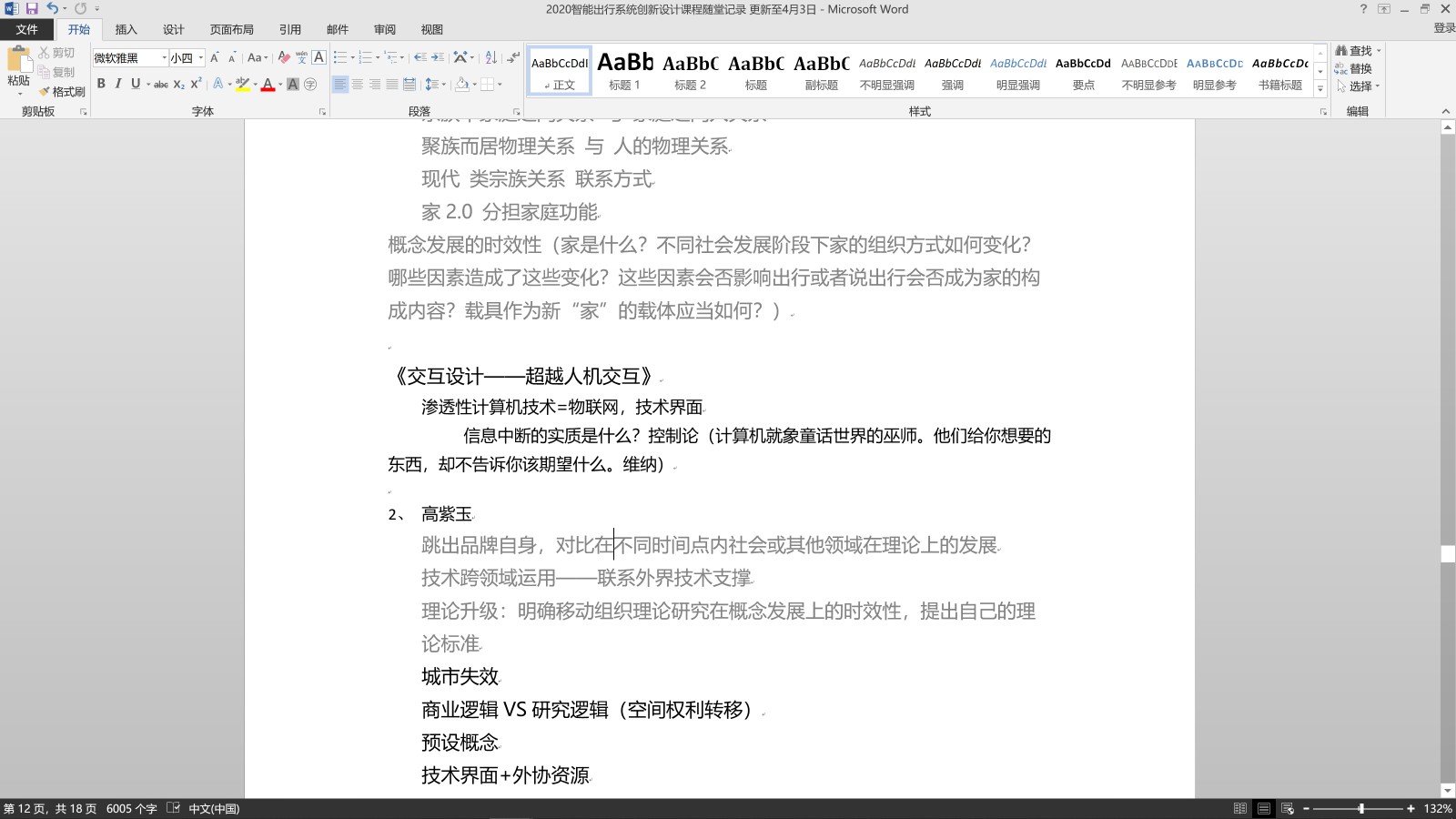Click the vertical scrollbar thumb
1456x819 pixels.
pos(1448,554)
